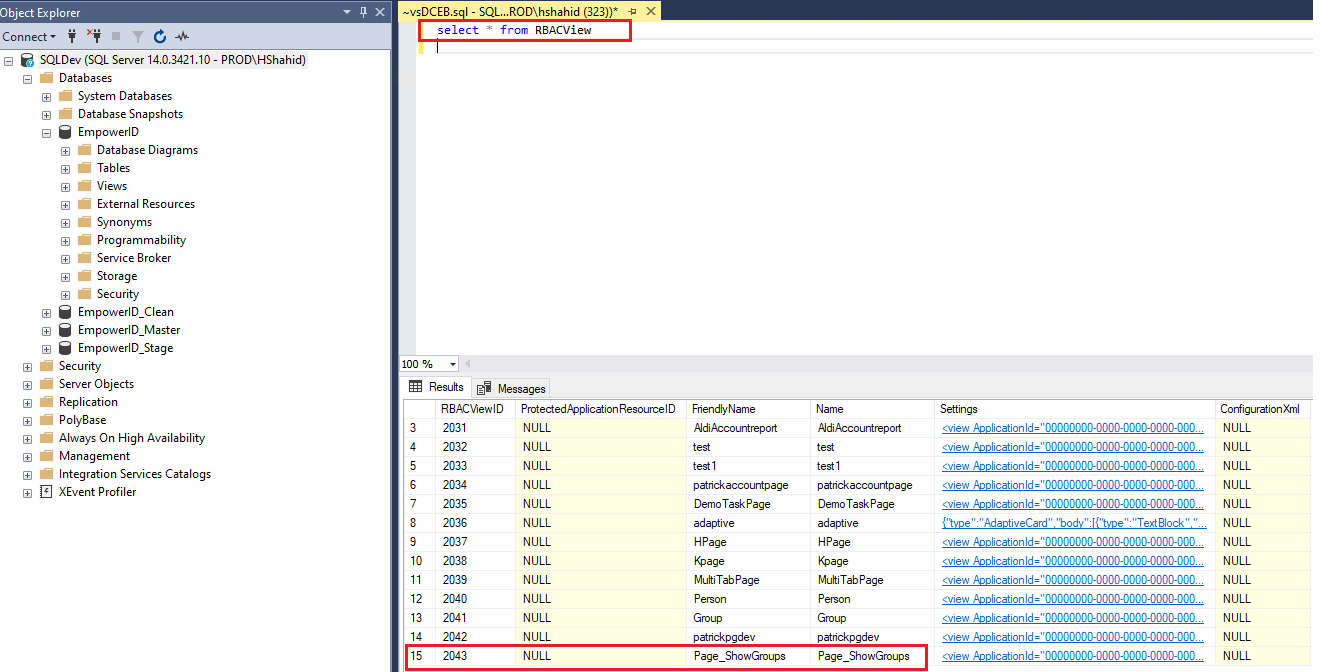Click the PolyBase folder icon
The width and height of the screenshot is (1333, 672).
tap(46, 420)
